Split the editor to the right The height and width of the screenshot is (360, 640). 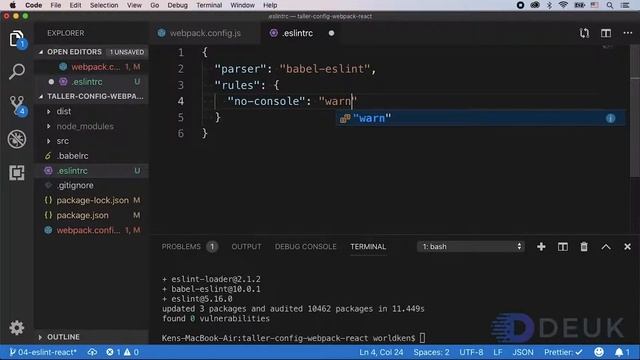[x=606, y=33]
